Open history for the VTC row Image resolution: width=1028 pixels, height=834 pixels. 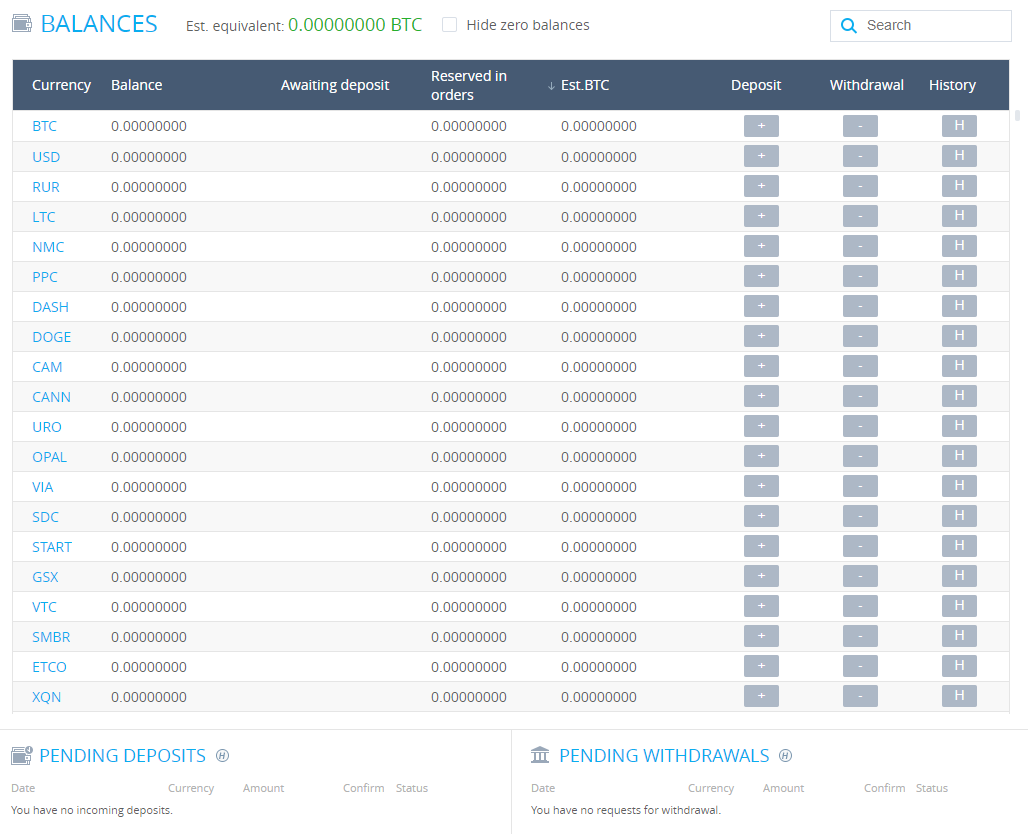click(959, 606)
